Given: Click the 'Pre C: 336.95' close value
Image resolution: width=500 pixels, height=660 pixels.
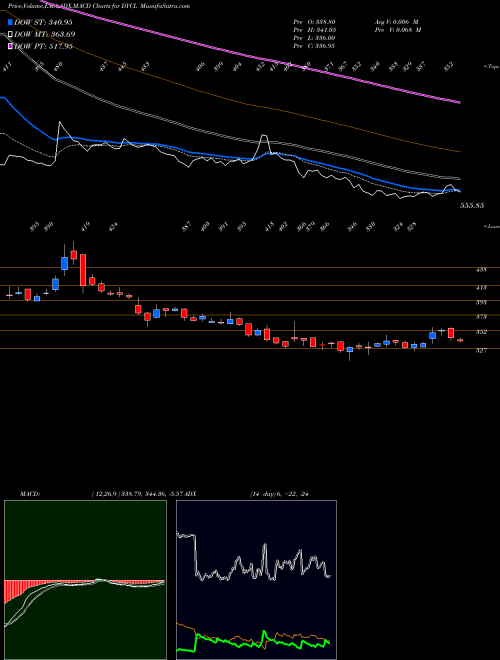Looking at the screenshot, I should tap(314, 46).
